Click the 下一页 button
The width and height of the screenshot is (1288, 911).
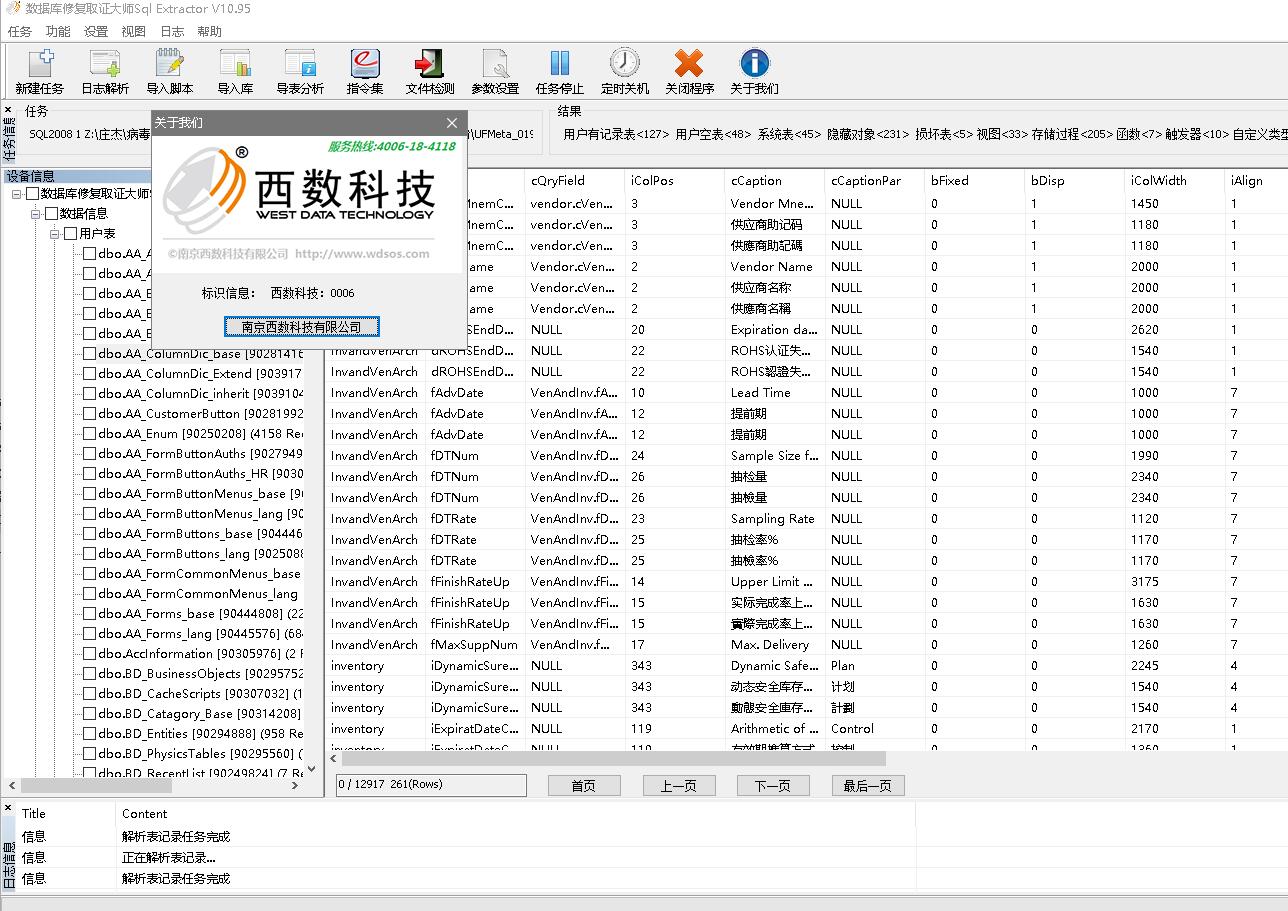(x=773, y=785)
